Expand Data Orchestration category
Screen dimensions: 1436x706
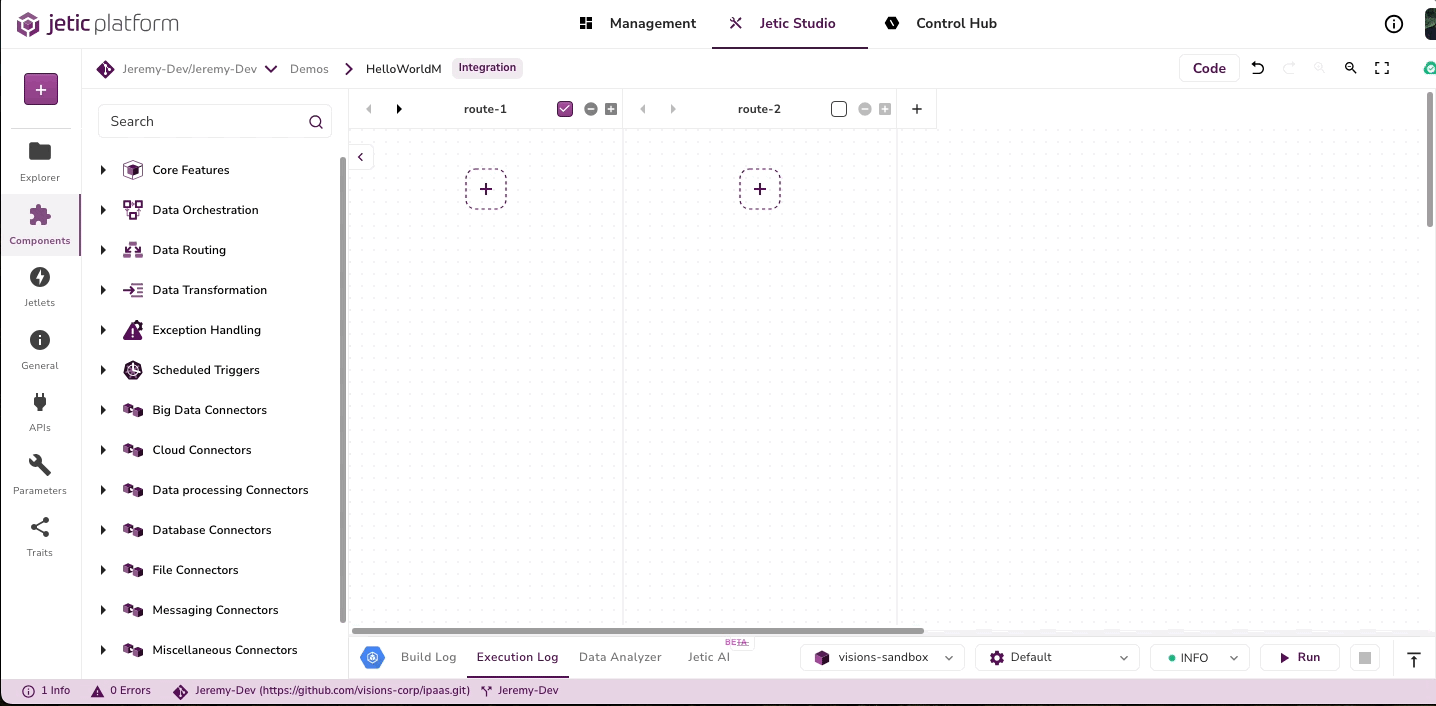coord(103,210)
